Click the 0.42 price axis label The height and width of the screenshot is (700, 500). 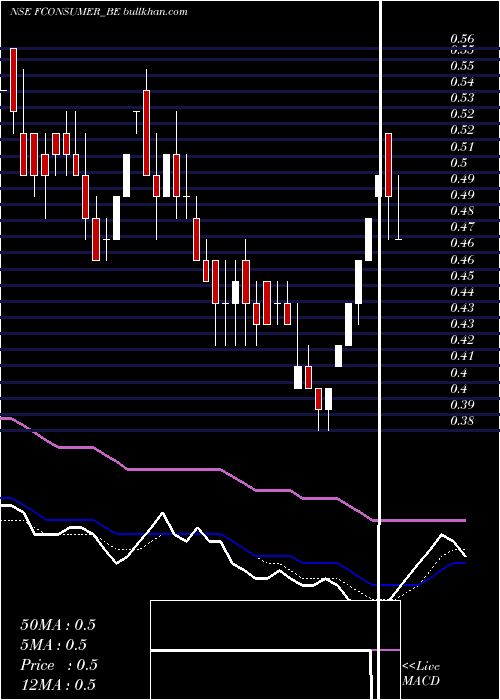[x=462, y=340]
